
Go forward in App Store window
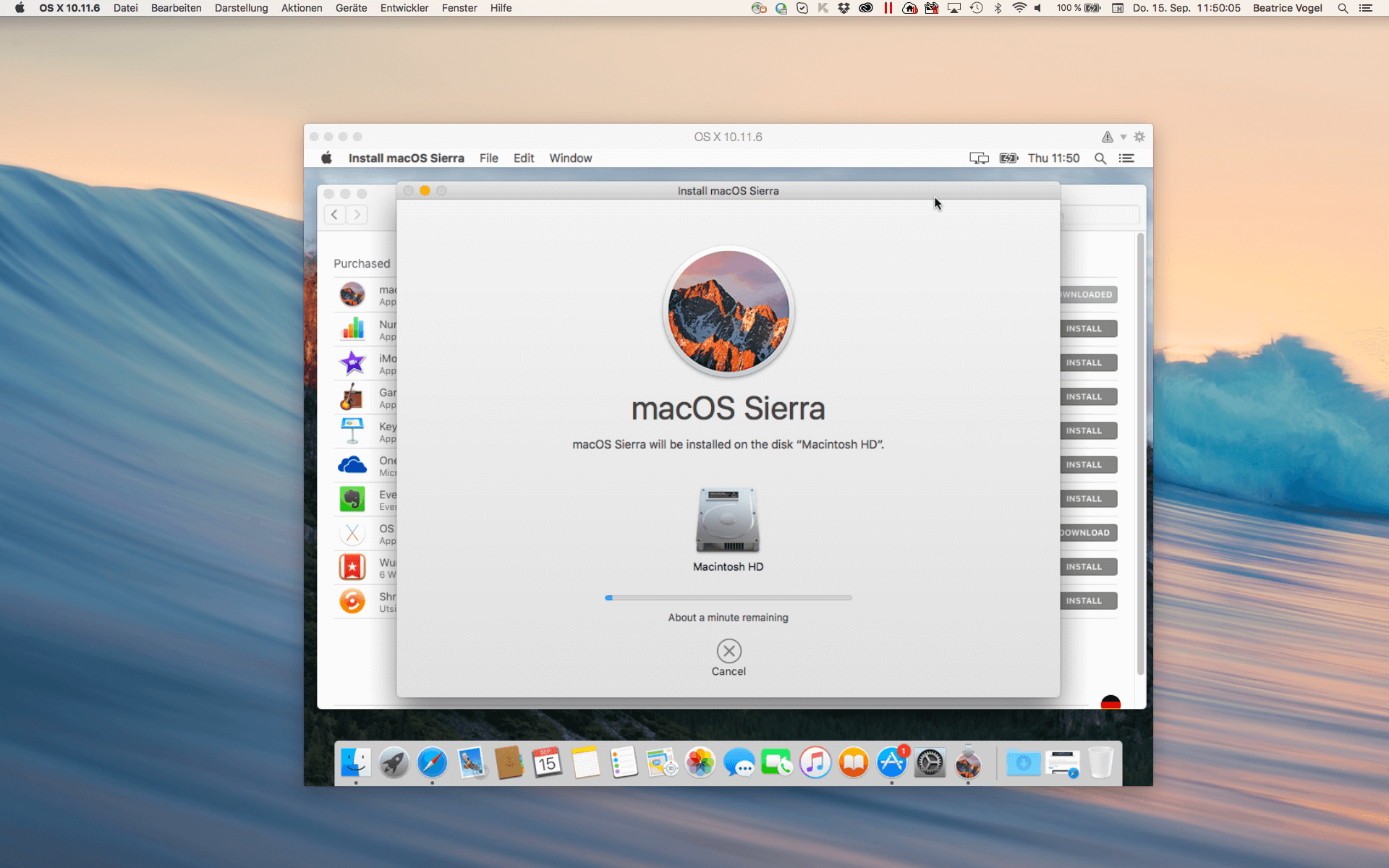357,215
